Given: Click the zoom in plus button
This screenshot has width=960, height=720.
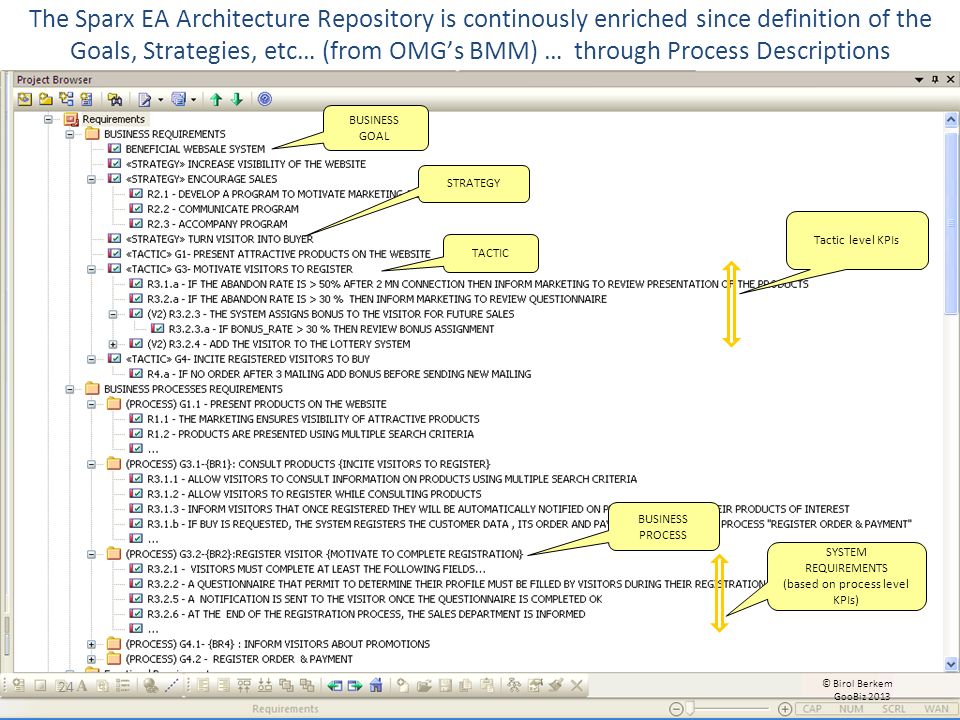Looking at the screenshot, I should pyautogui.click(x=784, y=709).
